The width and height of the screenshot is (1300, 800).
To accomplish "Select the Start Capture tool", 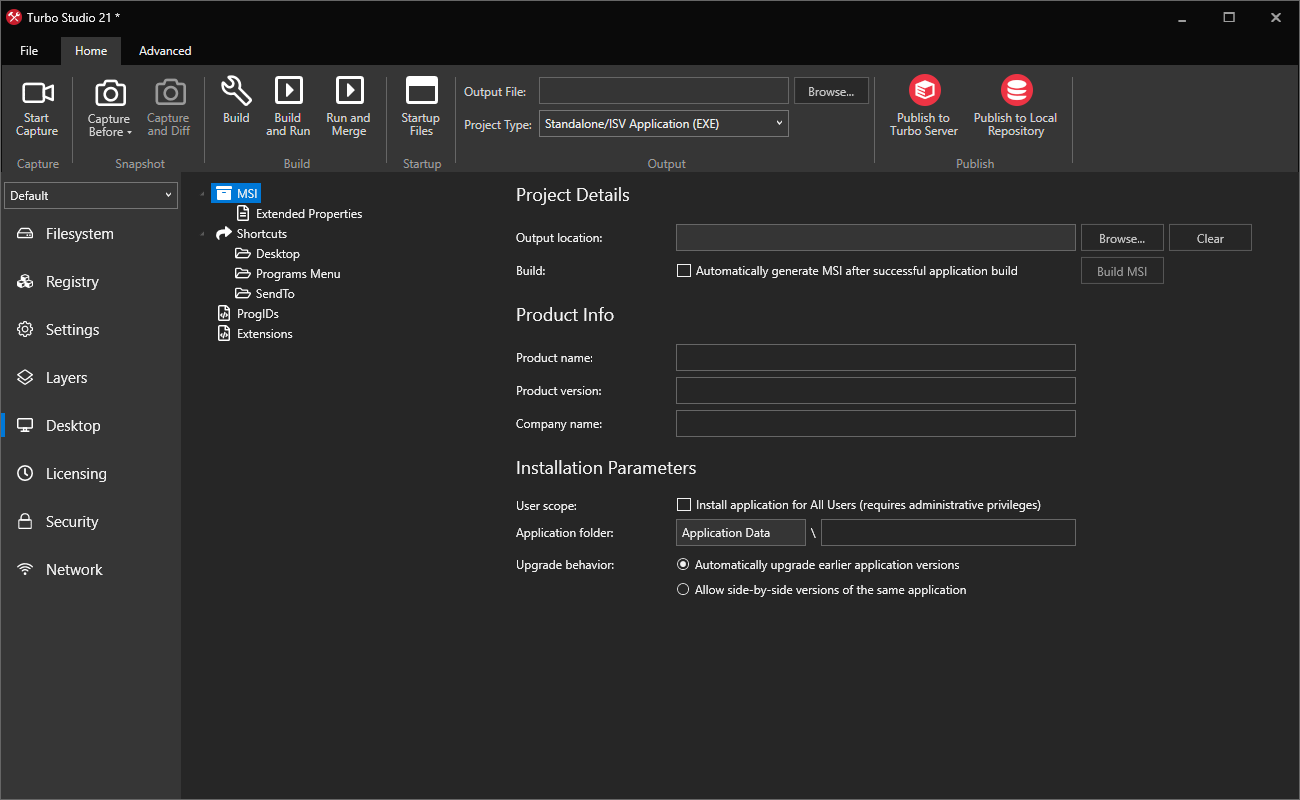I will tap(37, 105).
